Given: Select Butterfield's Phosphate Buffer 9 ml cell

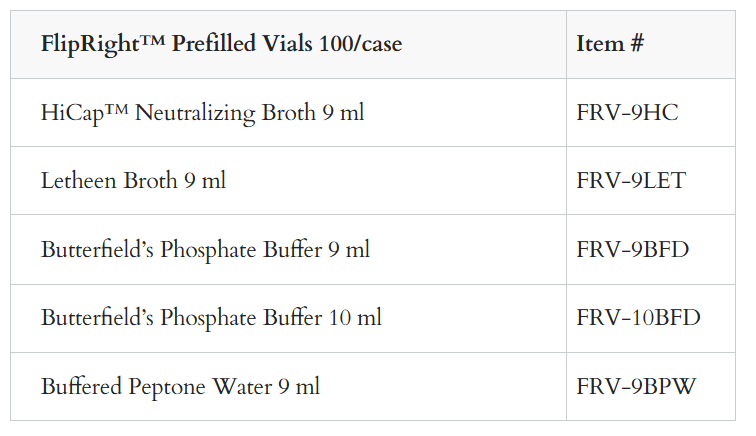Looking at the screenshot, I should pos(288,250).
